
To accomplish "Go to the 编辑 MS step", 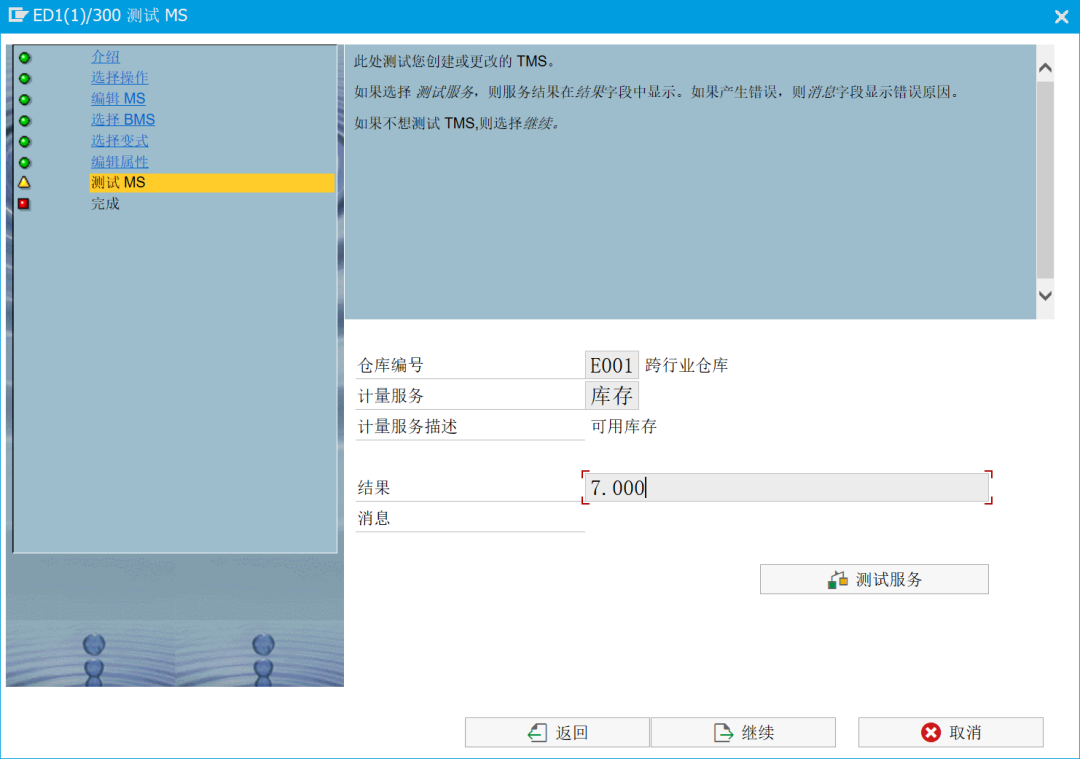I will pos(118,99).
